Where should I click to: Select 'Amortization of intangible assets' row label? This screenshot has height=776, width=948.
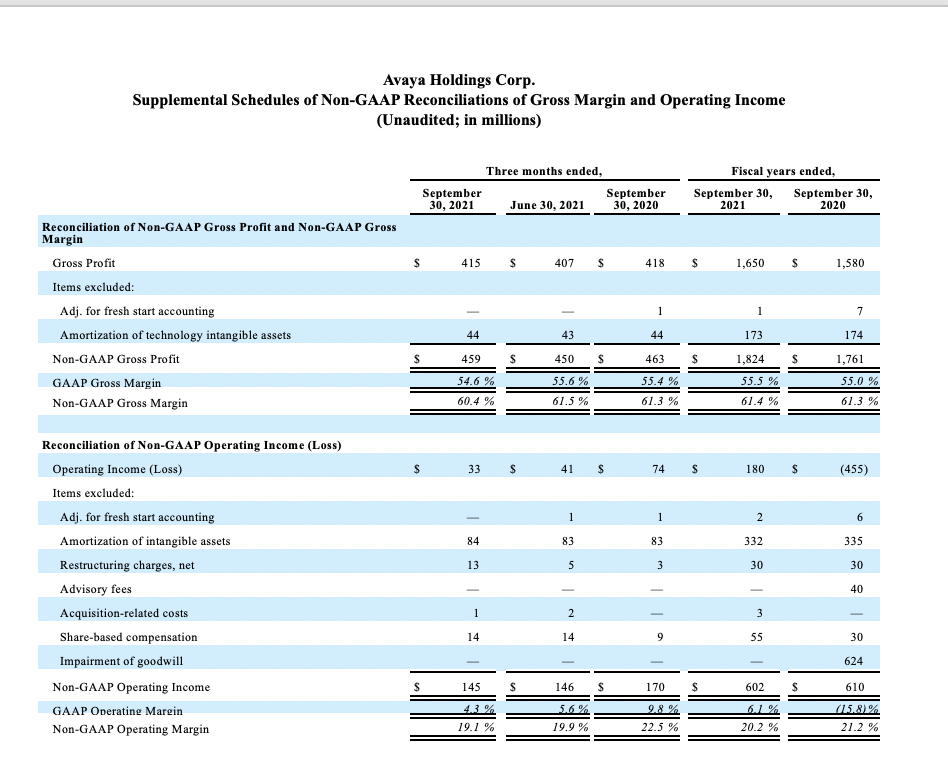(x=145, y=541)
